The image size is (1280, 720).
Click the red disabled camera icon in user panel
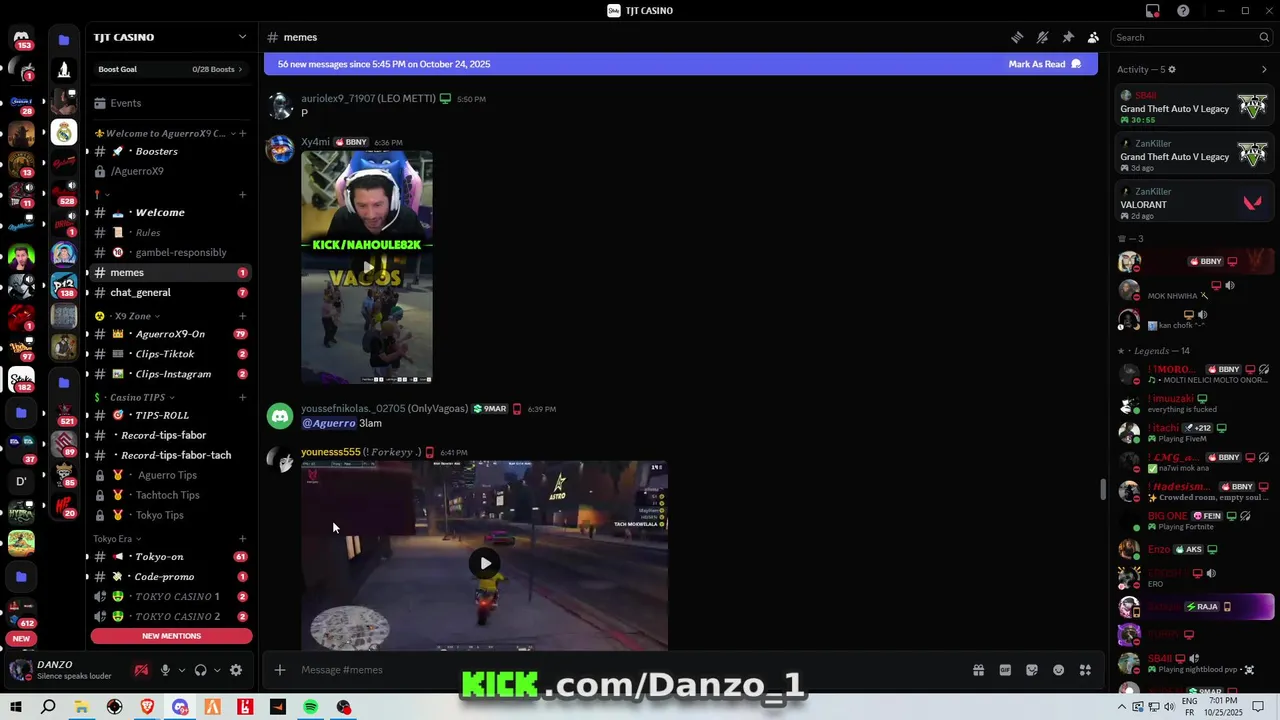(x=141, y=670)
